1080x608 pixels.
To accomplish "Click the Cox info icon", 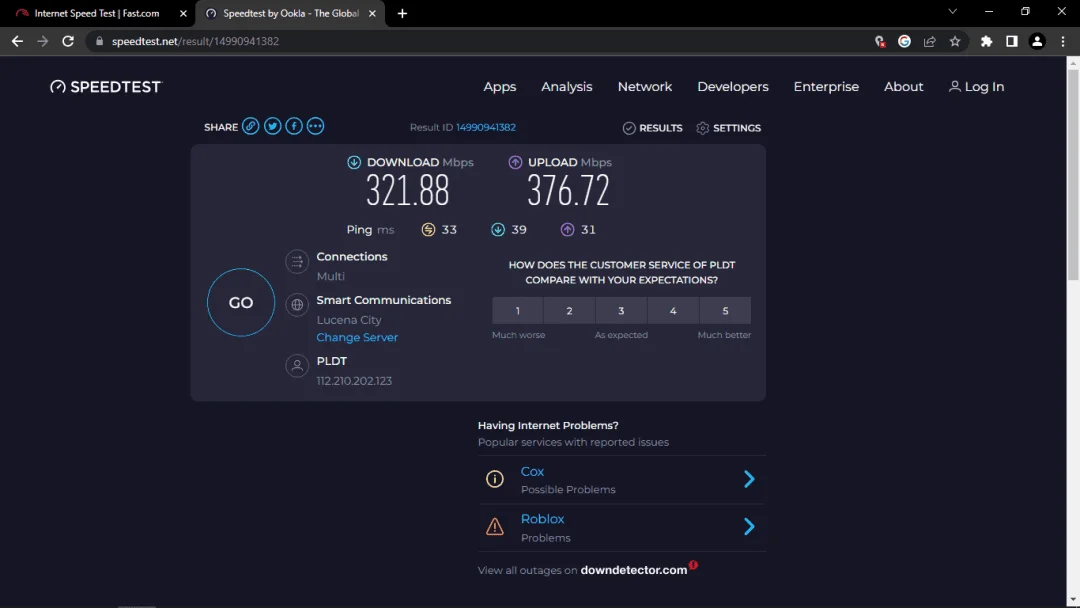I will click(x=495, y=479).
